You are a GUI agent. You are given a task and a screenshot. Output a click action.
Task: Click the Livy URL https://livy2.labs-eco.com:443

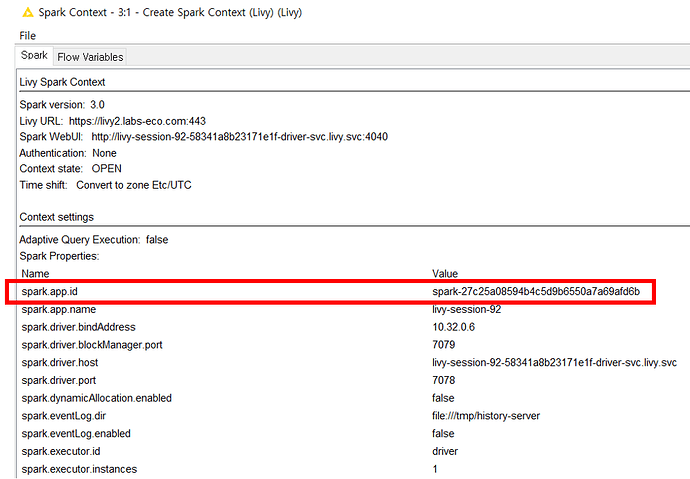pos(137,121)
